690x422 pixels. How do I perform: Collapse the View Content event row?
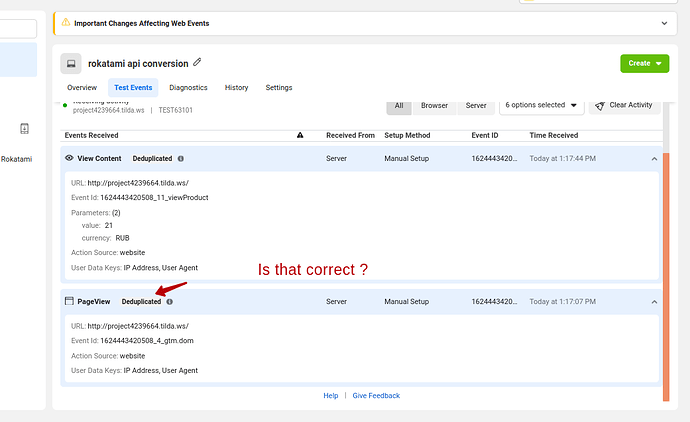tap(654, 159)
